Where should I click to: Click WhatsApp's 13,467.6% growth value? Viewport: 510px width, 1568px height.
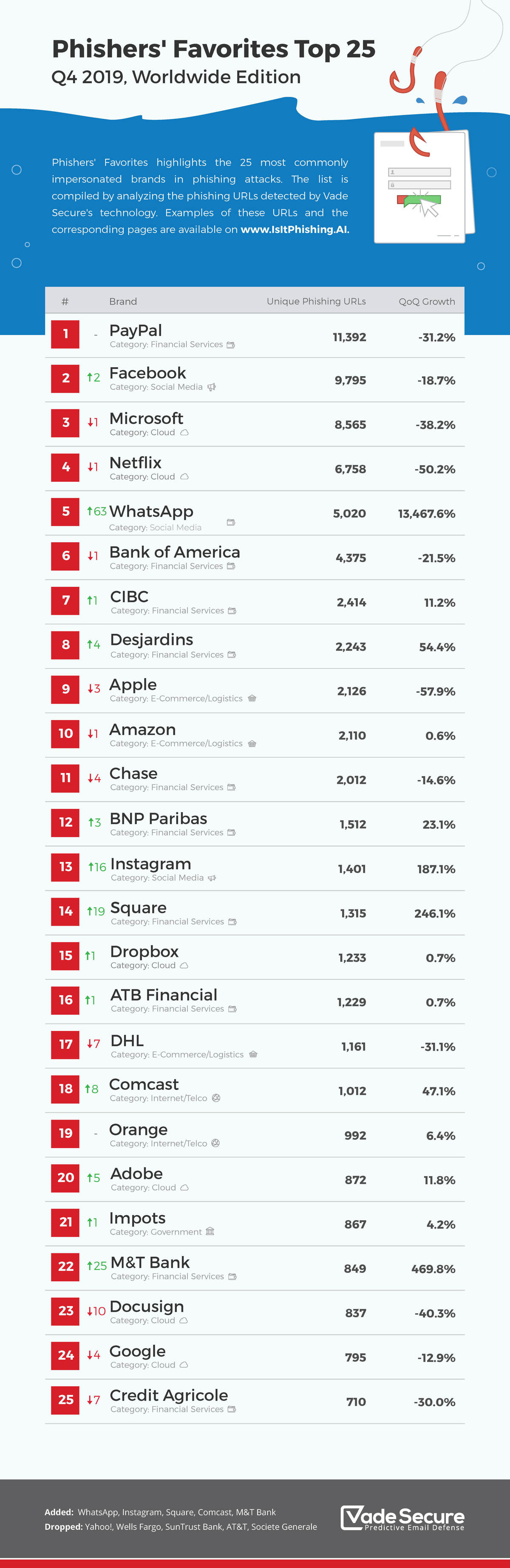(x=427, y=514)
